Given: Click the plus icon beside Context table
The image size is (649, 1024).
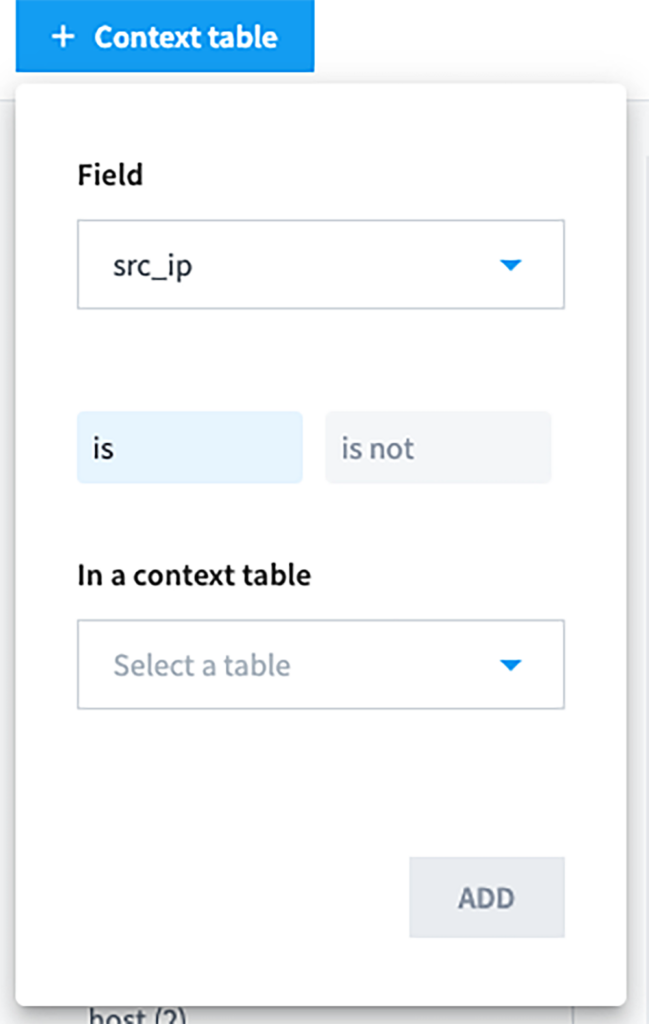Looking at the screenshot, I should coord(63,38).
